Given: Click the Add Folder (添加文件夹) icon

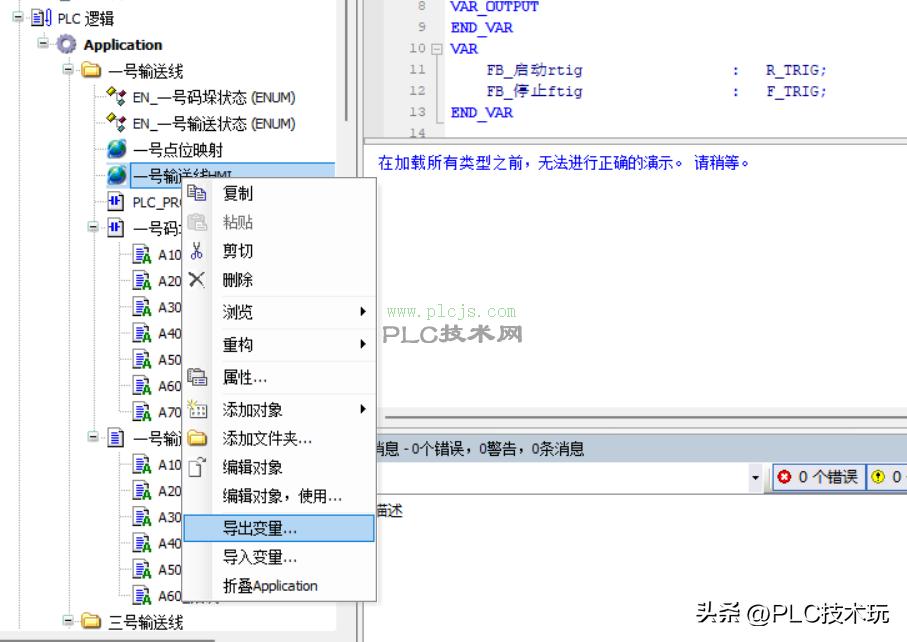Looking at the screenshot, I should click(197, 438).
